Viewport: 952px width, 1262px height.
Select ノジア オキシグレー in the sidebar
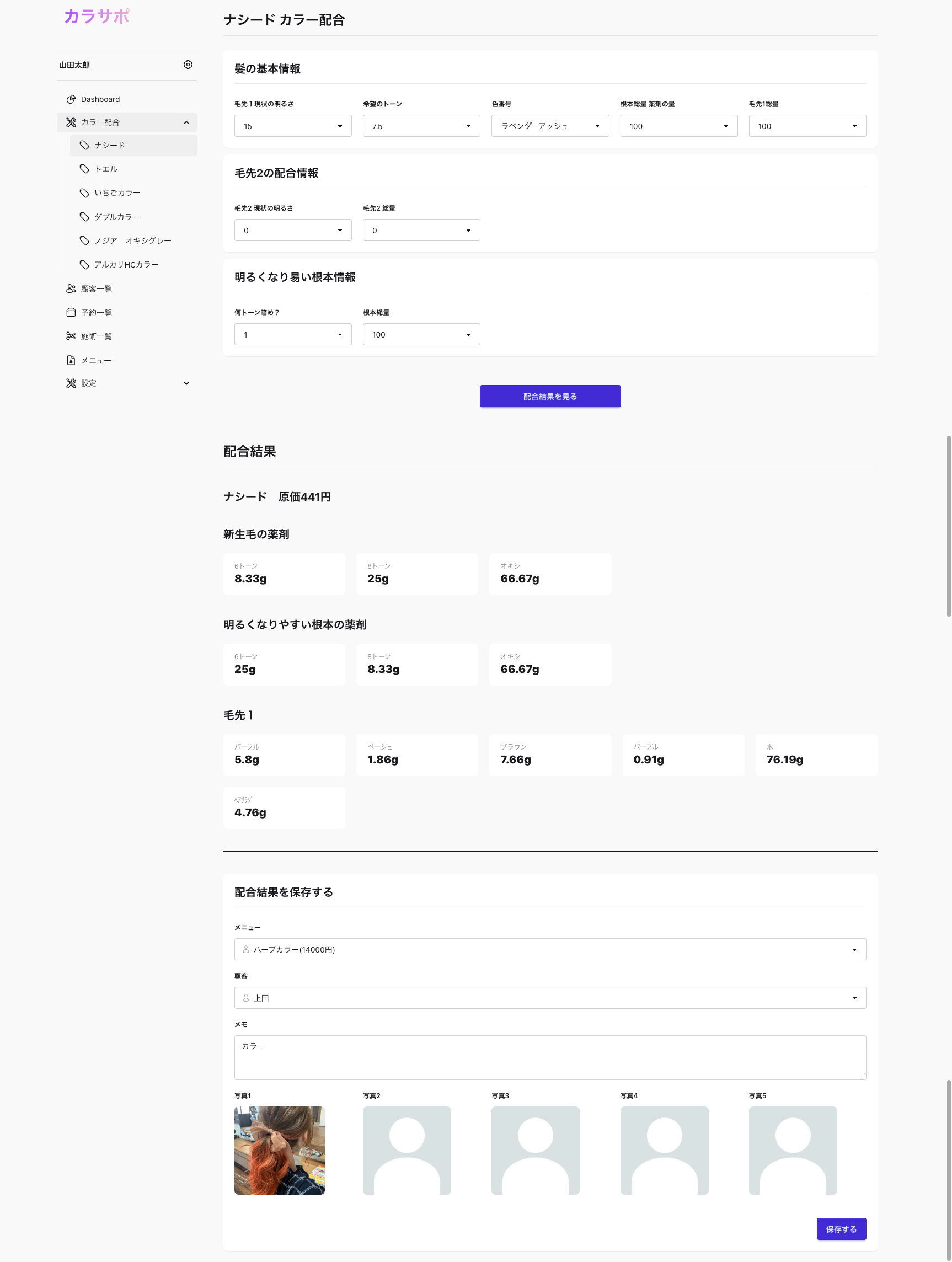(x=133, y=240)
